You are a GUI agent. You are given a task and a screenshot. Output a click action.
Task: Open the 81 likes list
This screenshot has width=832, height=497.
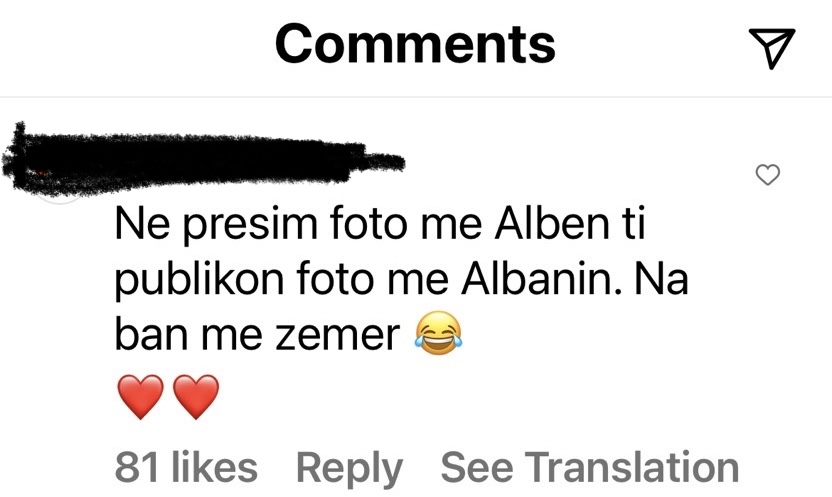[186, 468]
